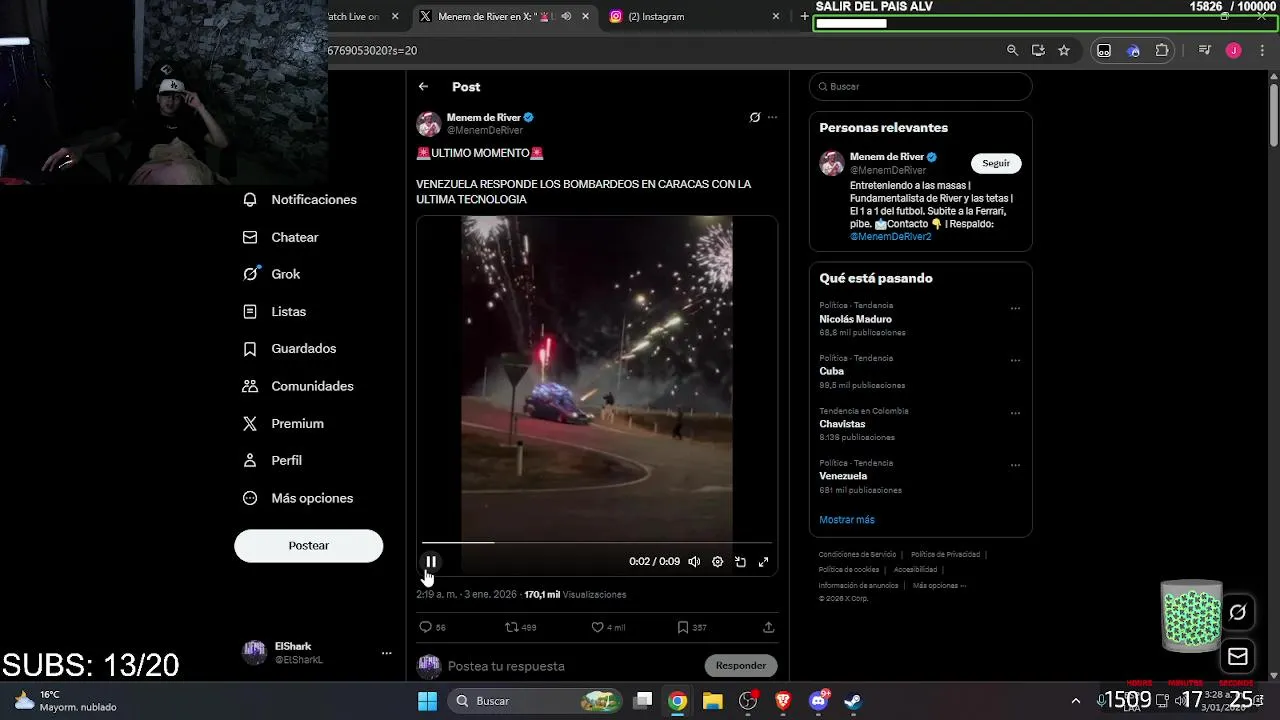This screenshot has width=1280, height=720.
Task: Go back using the Post arrow
Action: 423,87
